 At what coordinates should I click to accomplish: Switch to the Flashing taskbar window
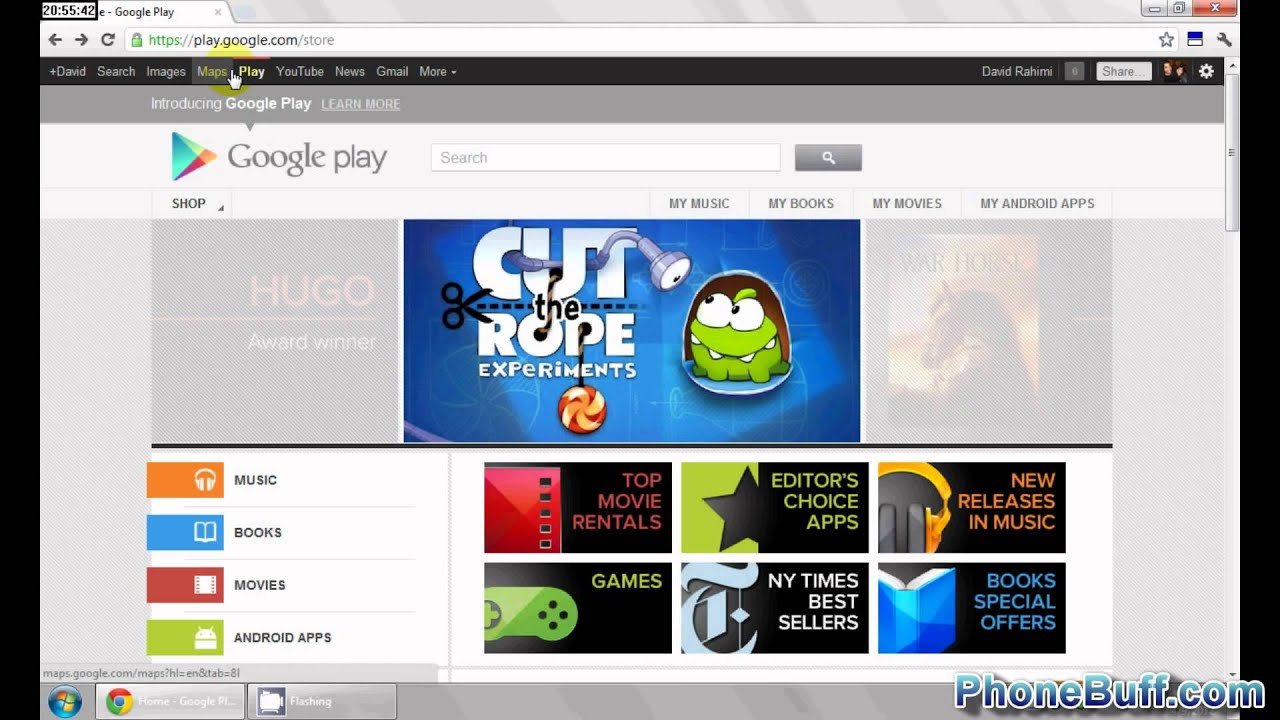click(x=321, y=701)
